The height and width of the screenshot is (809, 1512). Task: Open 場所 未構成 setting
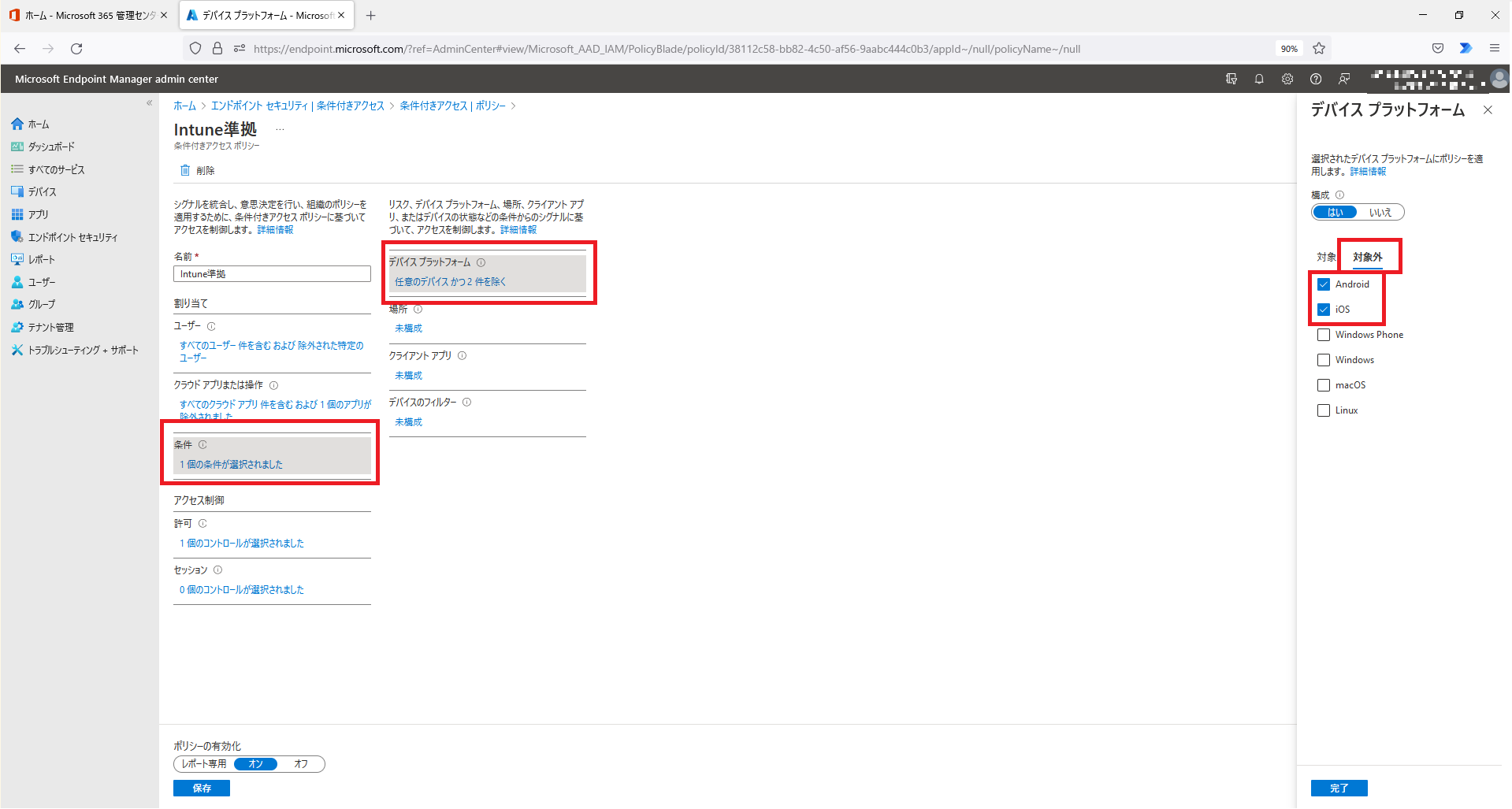(x=408, y=328)
